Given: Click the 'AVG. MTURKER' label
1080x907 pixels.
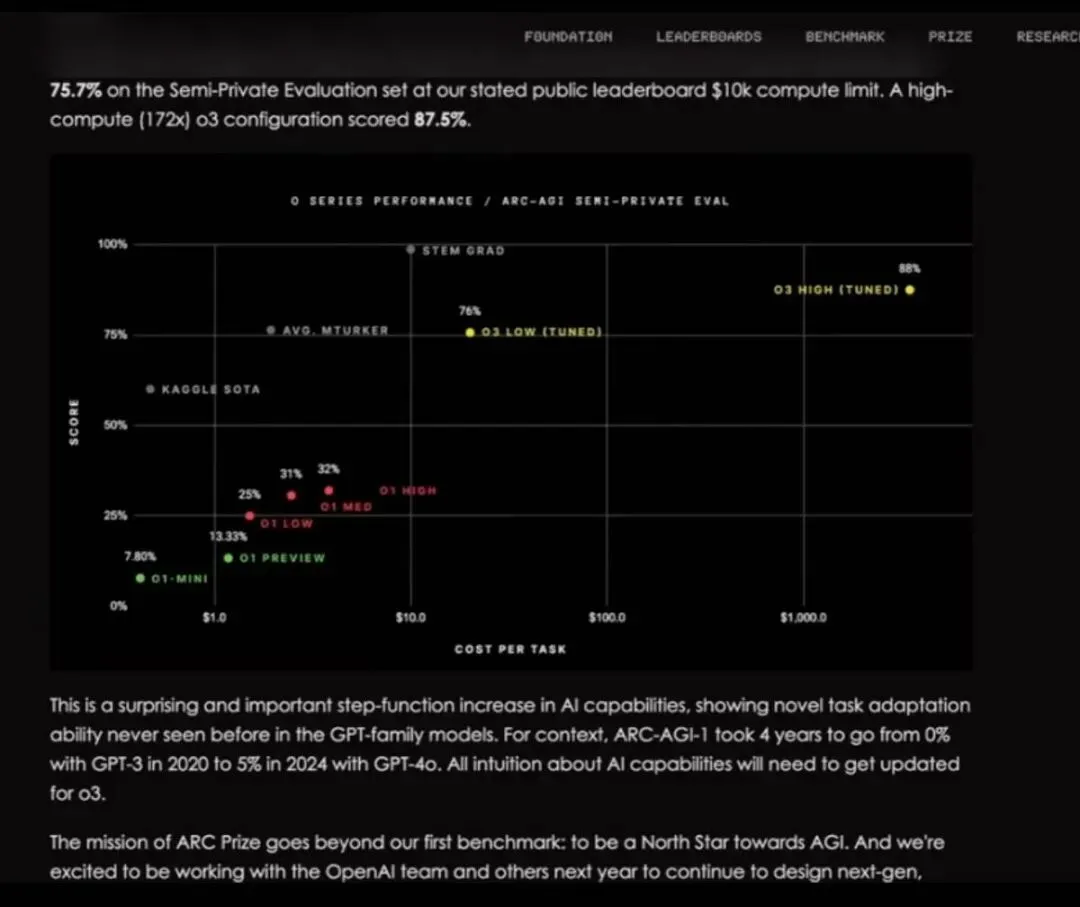Looking at the screenshot, I should [335, 331].
